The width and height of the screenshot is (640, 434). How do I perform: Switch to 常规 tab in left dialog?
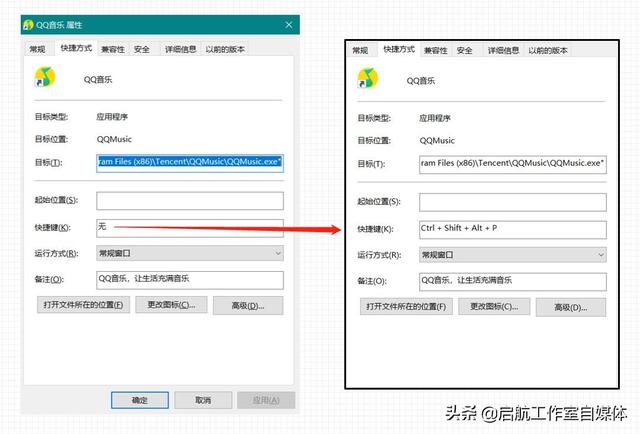pyautogui.click(x=38, y=49)
